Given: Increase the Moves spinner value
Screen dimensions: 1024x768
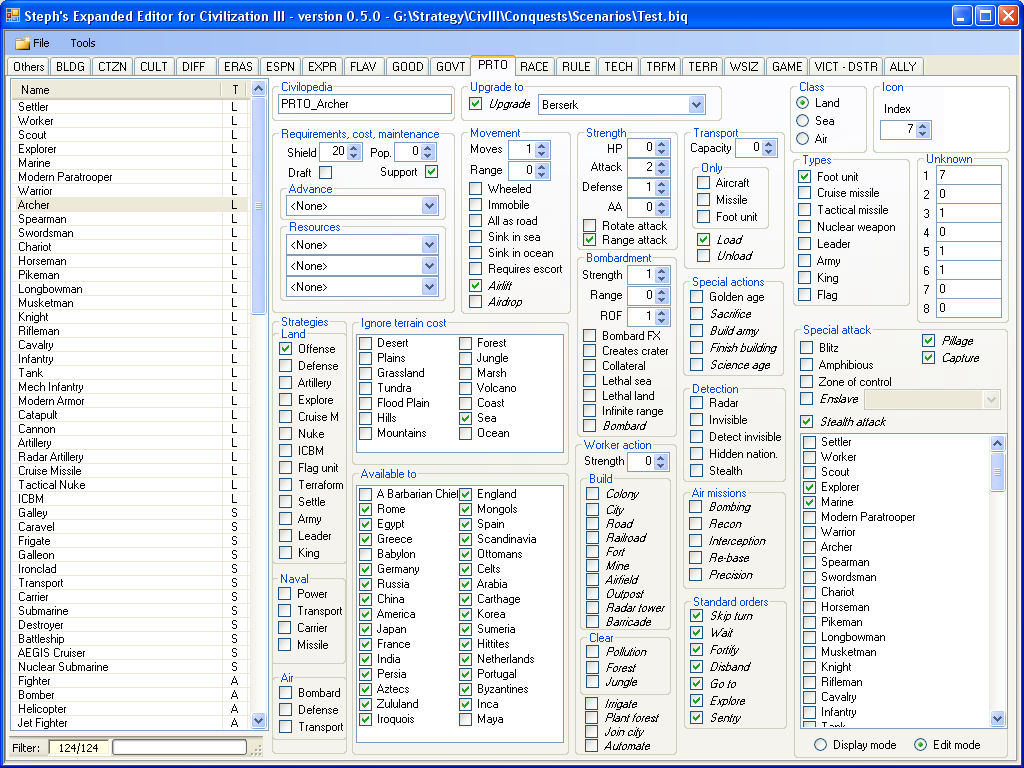Looking at the screenshot, I should 541,145.
